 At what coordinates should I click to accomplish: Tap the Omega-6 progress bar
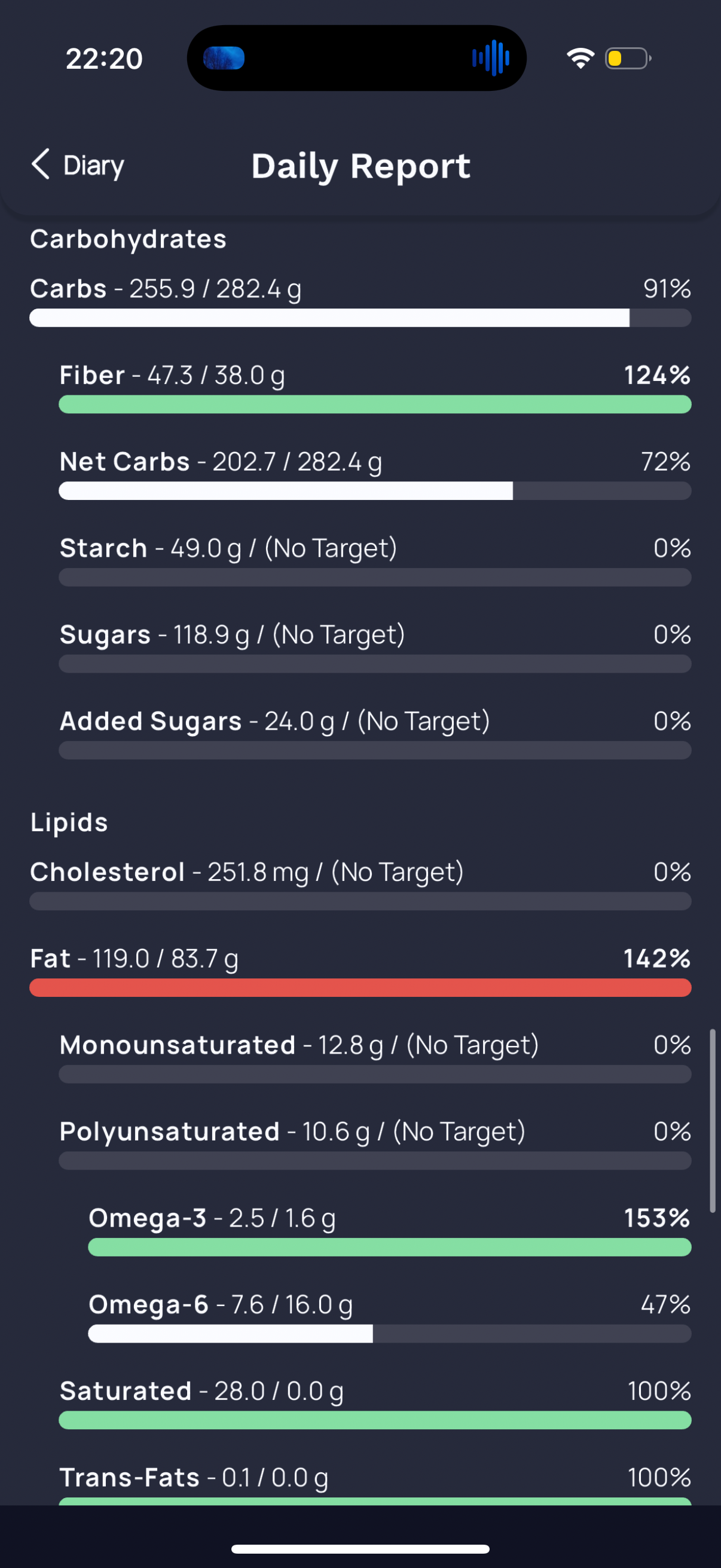pos(389,1333)
